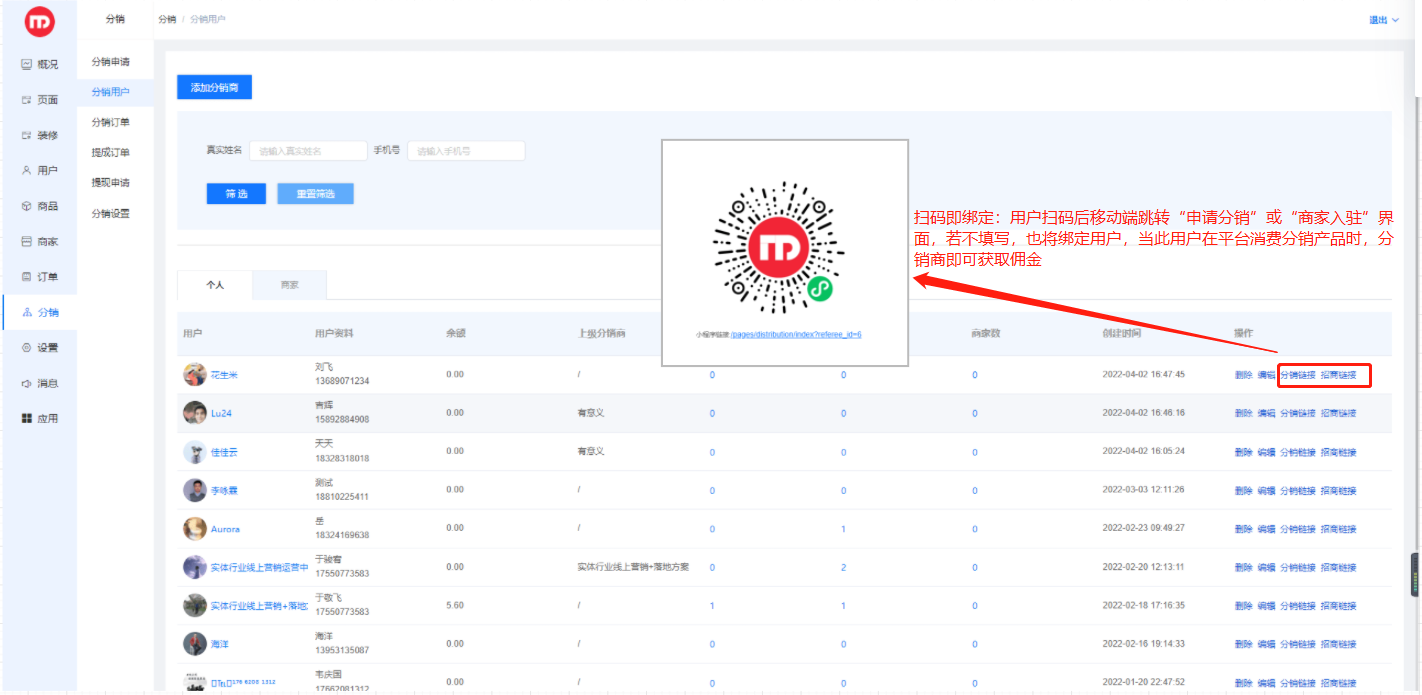Select 分销用户 submenu item

pyautogui.click(x=110, y=92)
